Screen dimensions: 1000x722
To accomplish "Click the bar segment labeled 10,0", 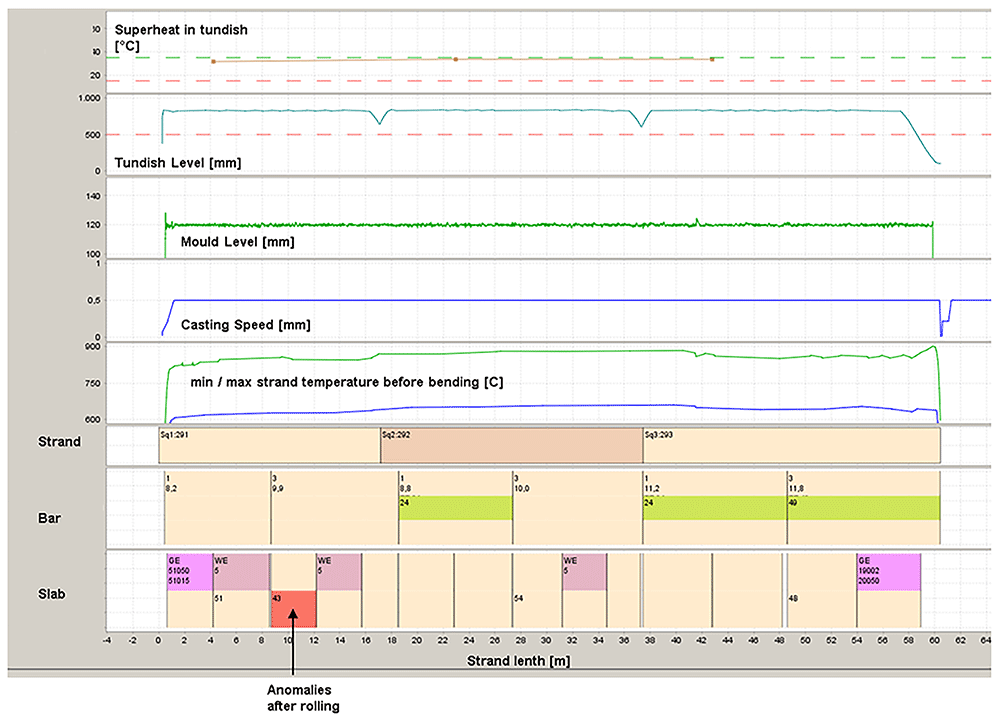I will pyautogui.click(x=578, y=508).
